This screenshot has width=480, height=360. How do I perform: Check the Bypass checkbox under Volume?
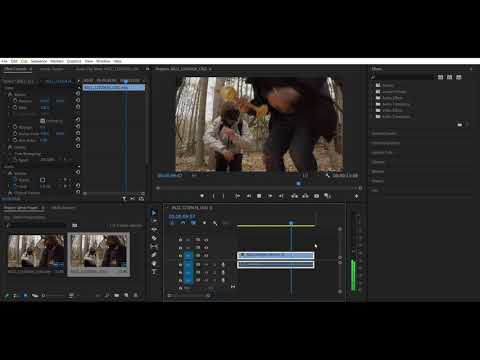(x=43, y=180)
